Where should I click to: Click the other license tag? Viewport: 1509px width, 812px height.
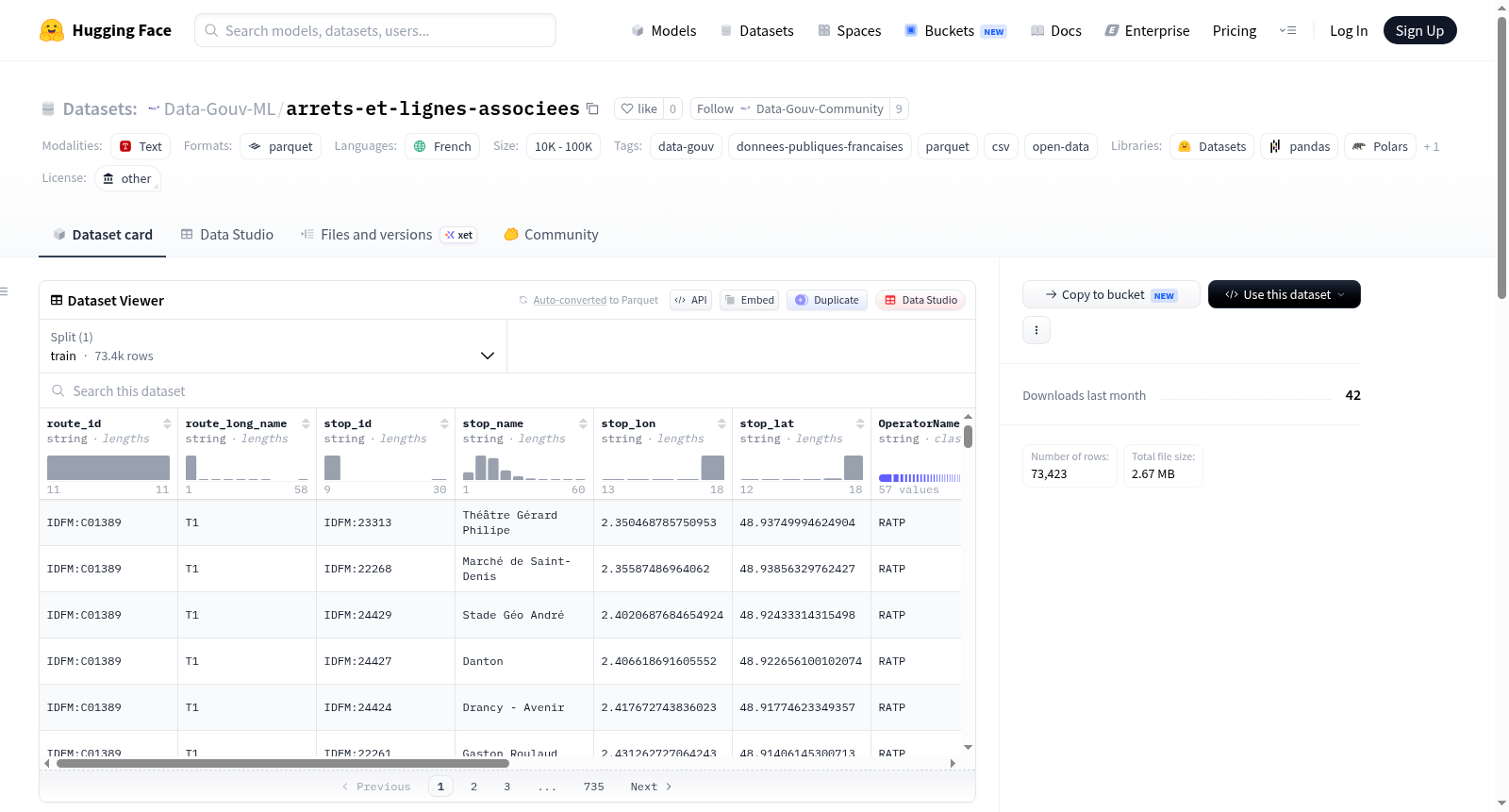point(127,178)
